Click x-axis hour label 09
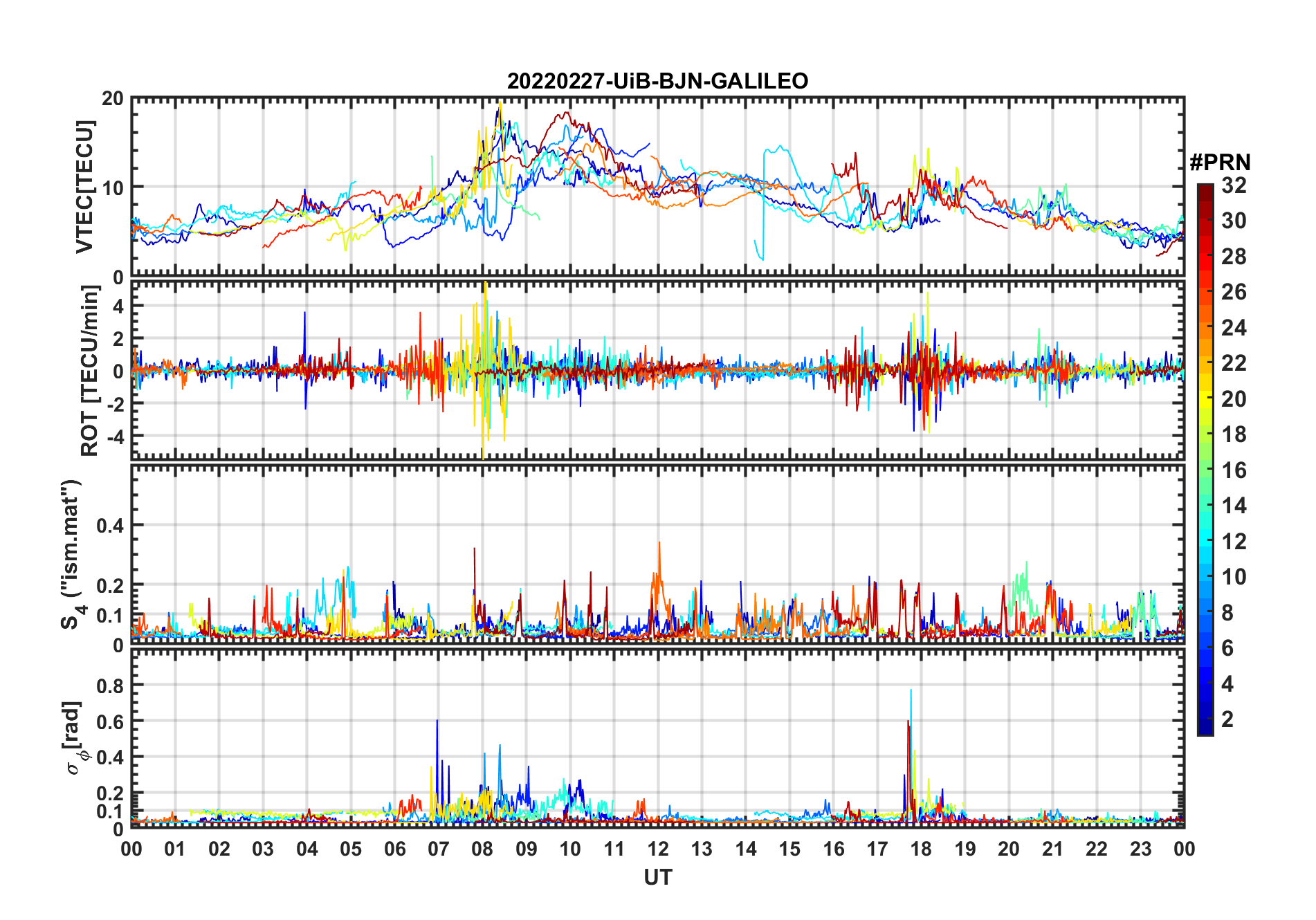The width and height of the screenshot is (1316, 920). pyautogui.click(x=527, y=849)
